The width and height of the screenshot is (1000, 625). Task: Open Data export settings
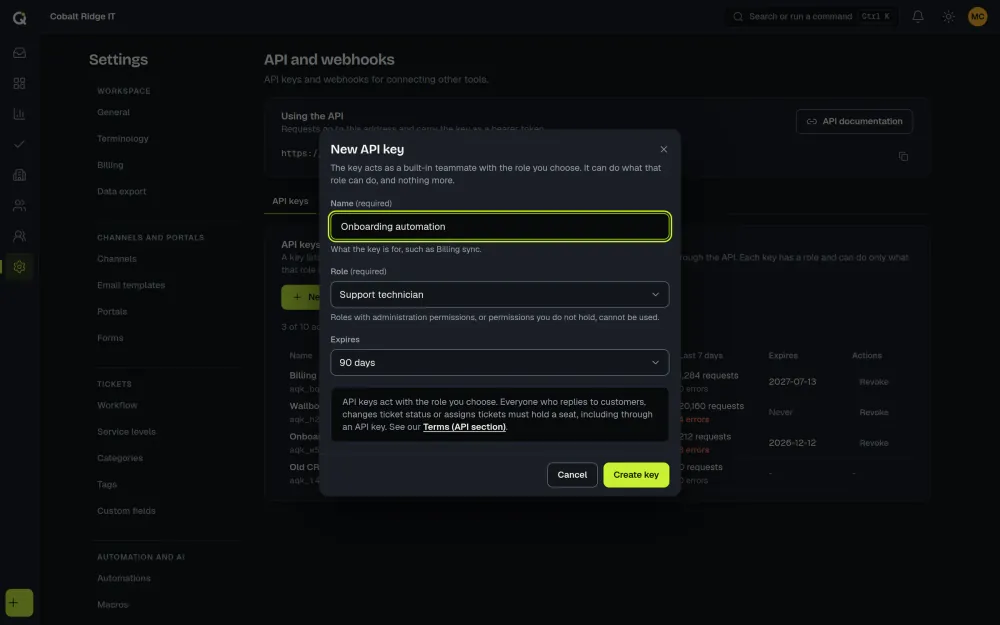tap(122, 191)
